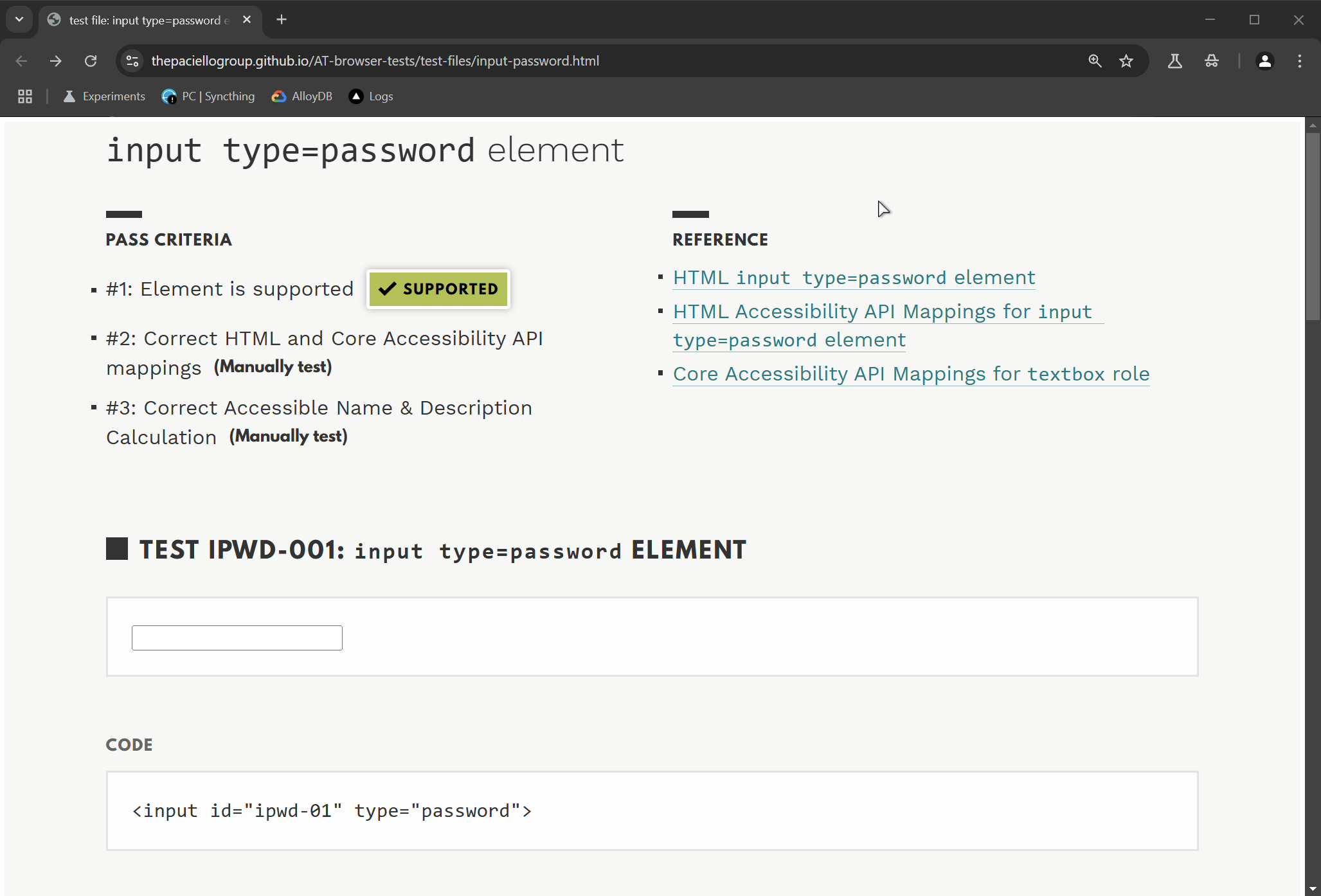Open the zoom magnifier in address bar
This screenshot has height=896, width=1321.
tap(1095, 61)
